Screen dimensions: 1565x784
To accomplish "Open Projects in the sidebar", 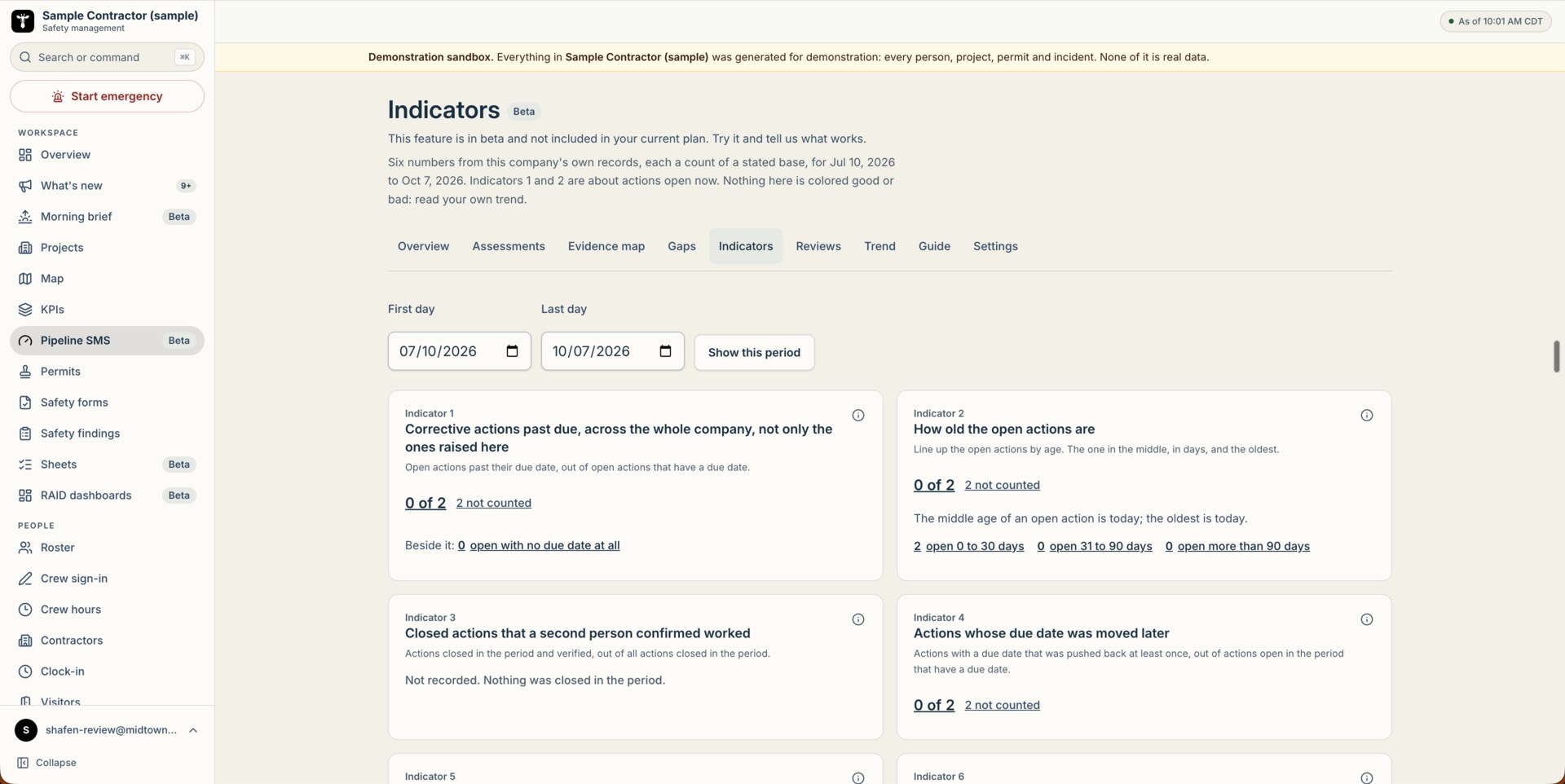I will coord(107,248).
